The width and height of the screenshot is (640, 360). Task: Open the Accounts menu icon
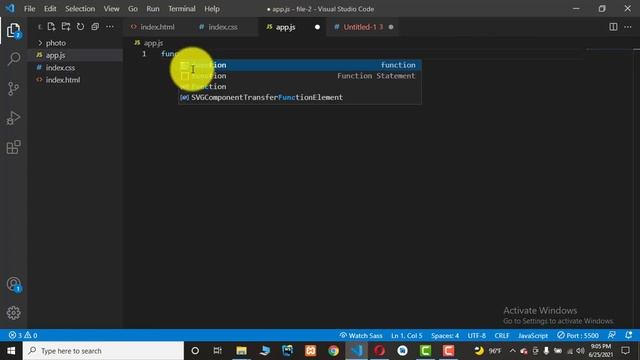(13, 284)
